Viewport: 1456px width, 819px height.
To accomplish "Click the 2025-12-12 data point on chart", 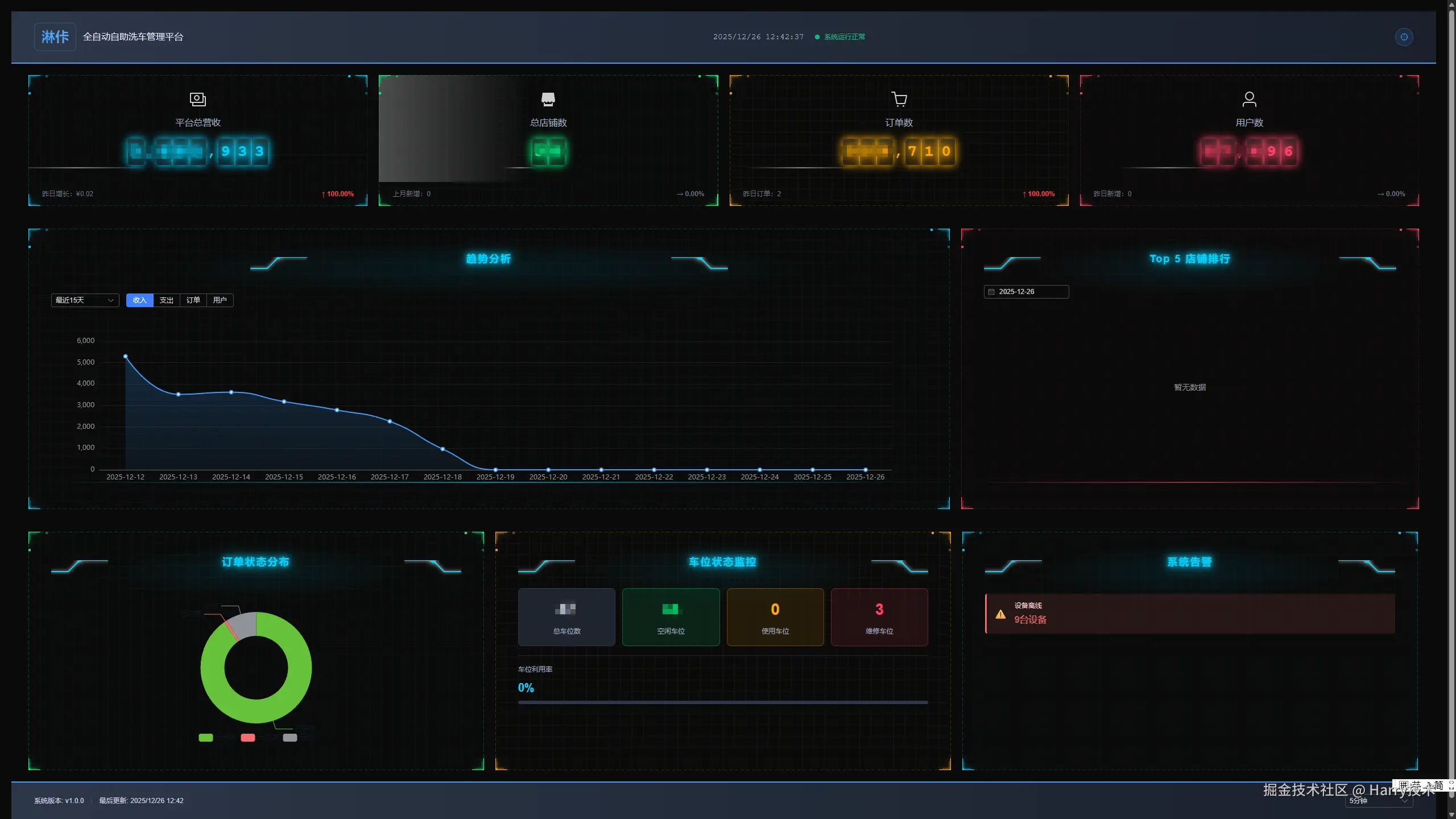I will pos(126,357).
